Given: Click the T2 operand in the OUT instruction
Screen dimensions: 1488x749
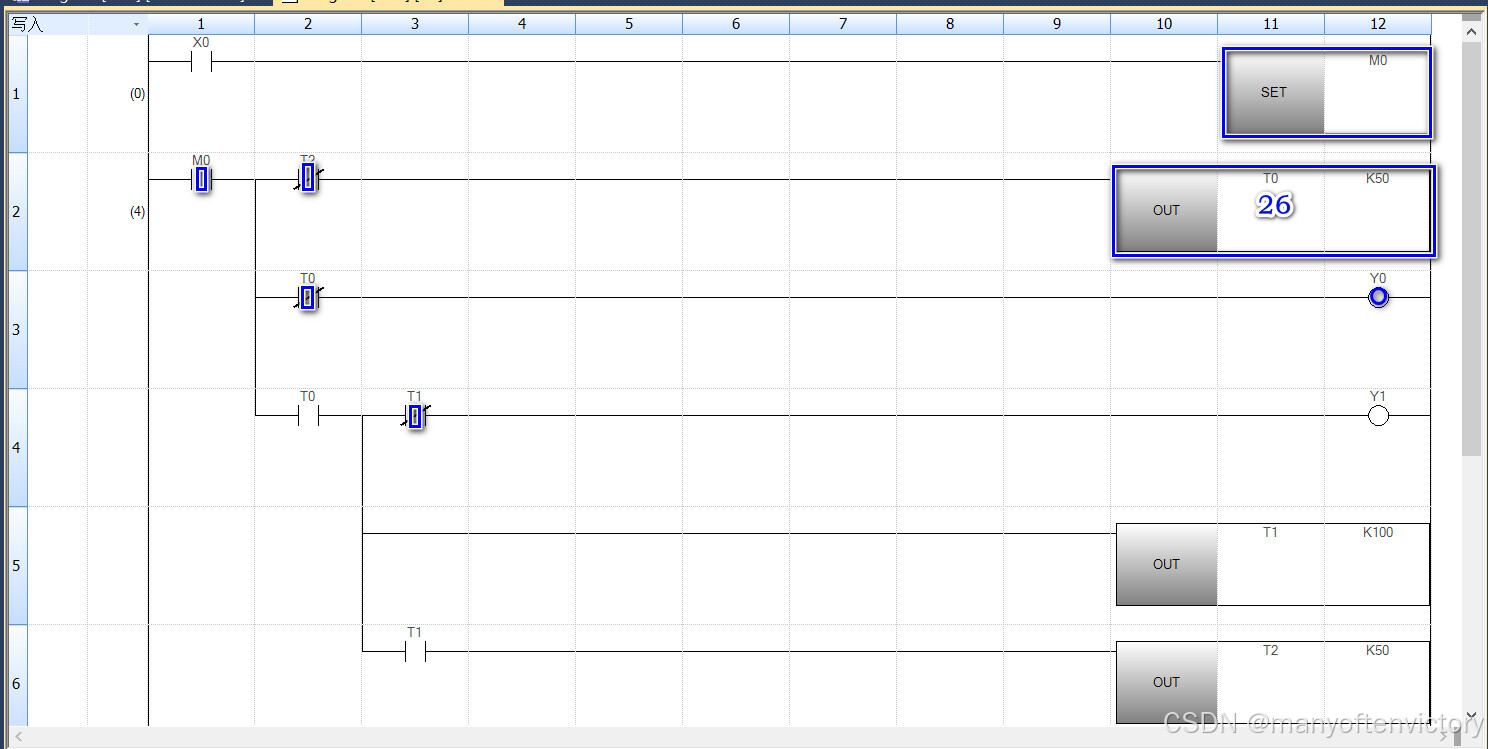Looking at the screenshot, I should click(x=1270, y=650).
